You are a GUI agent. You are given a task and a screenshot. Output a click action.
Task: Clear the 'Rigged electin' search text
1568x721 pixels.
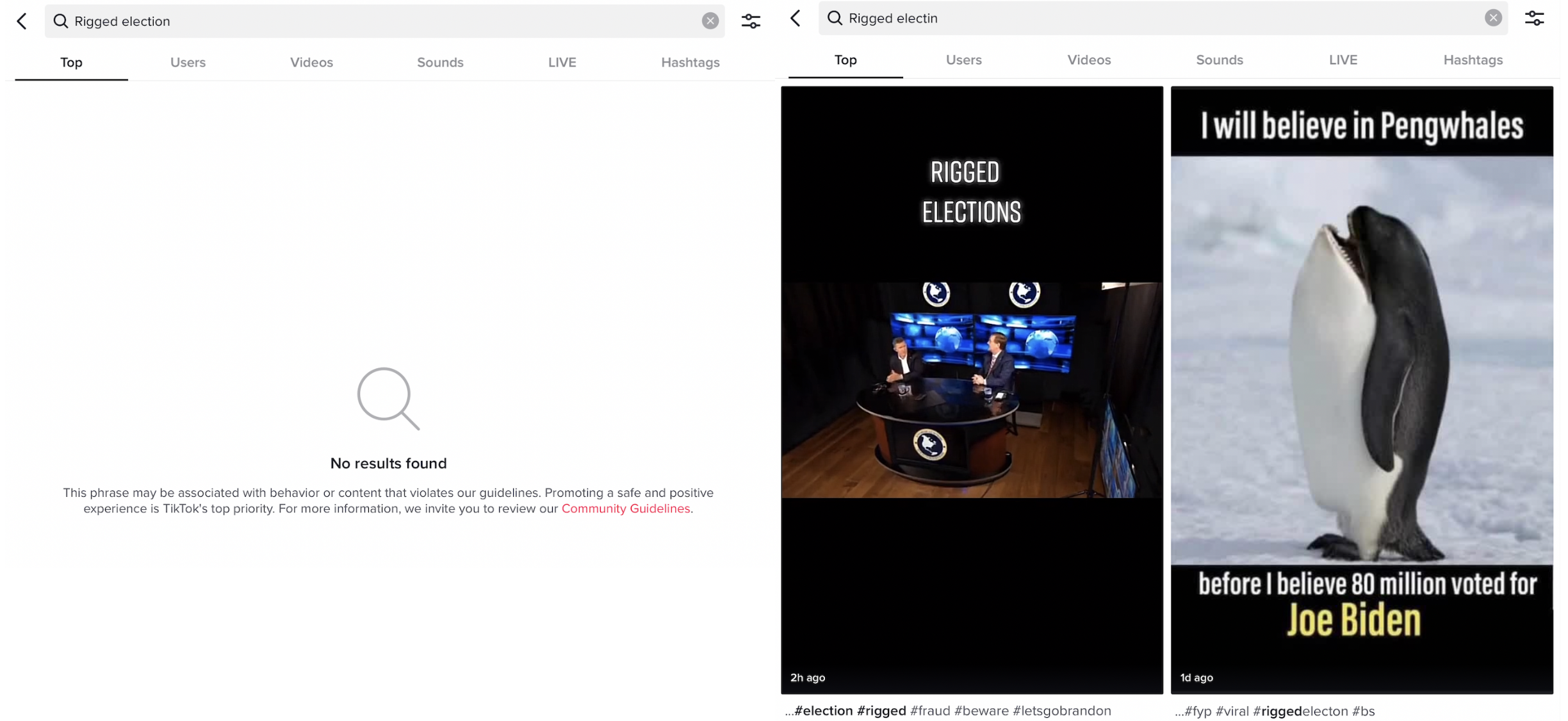pos(1492,18)
